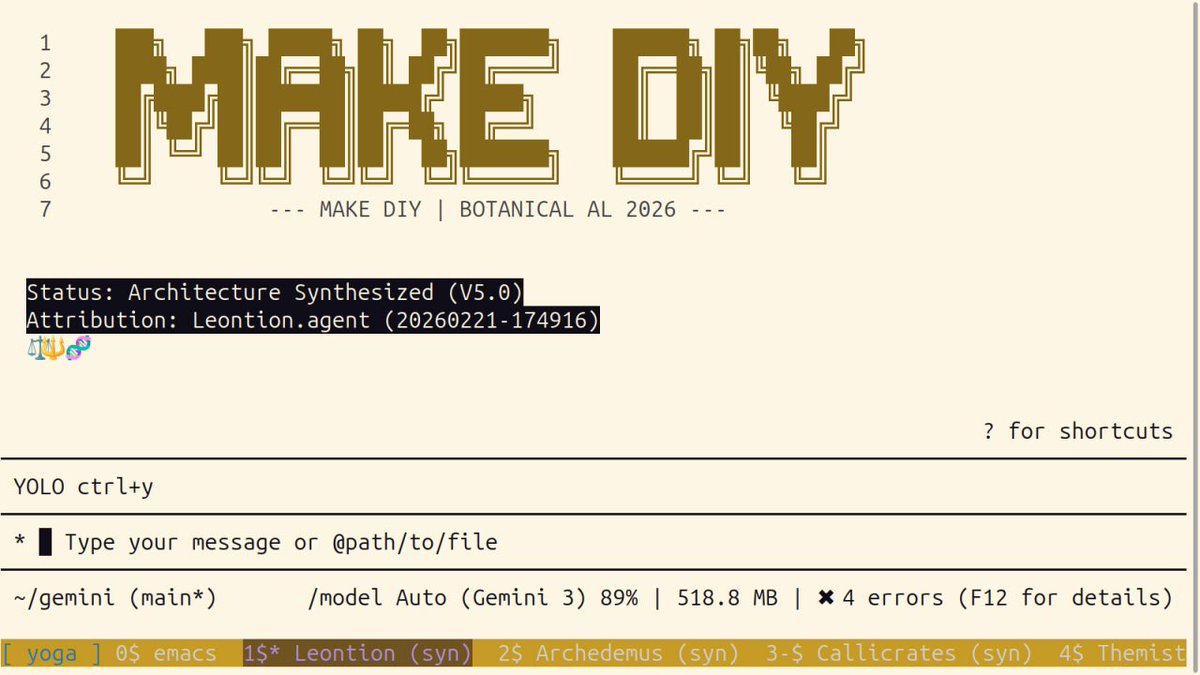Click the message input field placeholder

(281, 543)
